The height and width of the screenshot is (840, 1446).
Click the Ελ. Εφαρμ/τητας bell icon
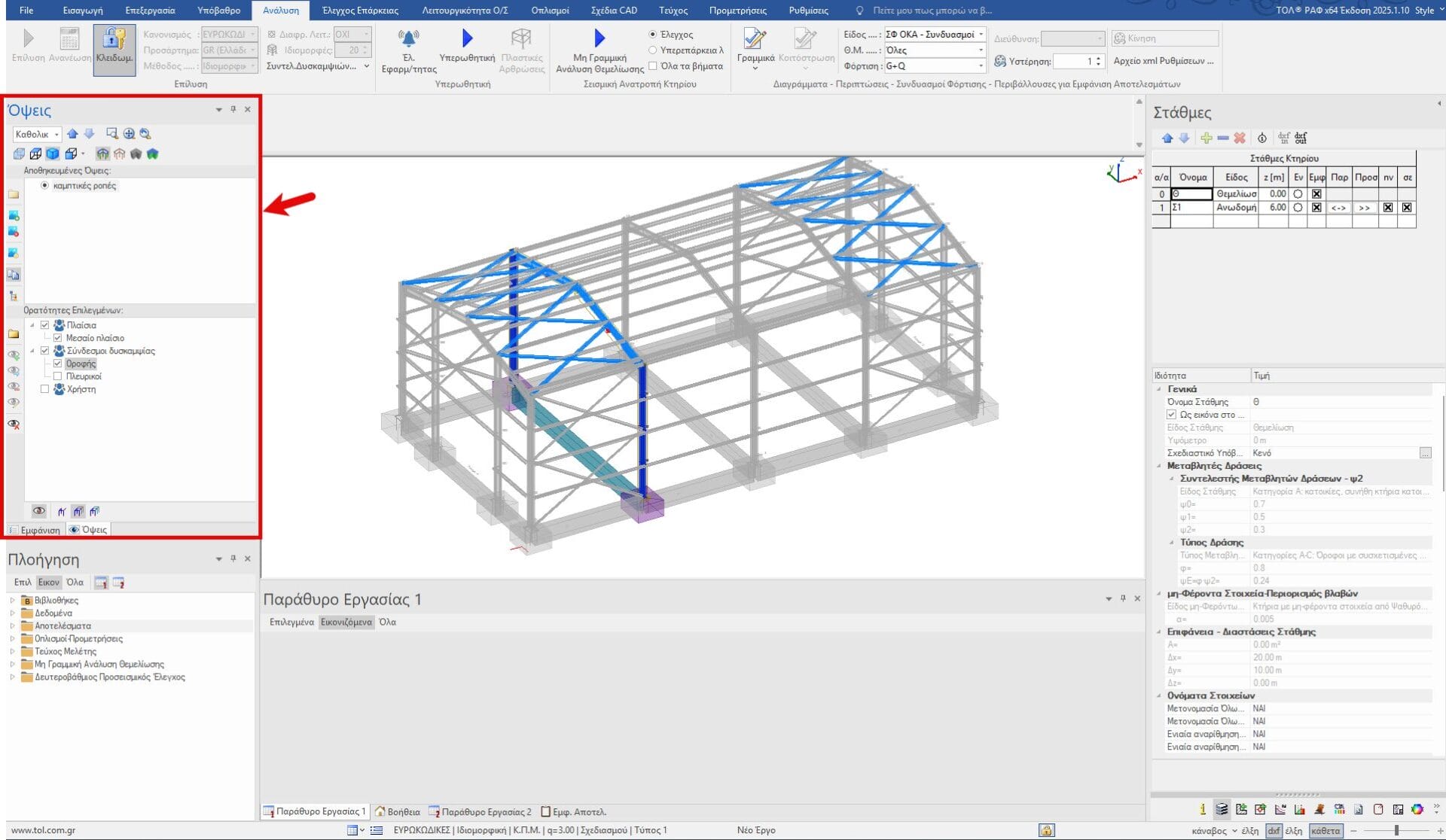pos(408,38)
